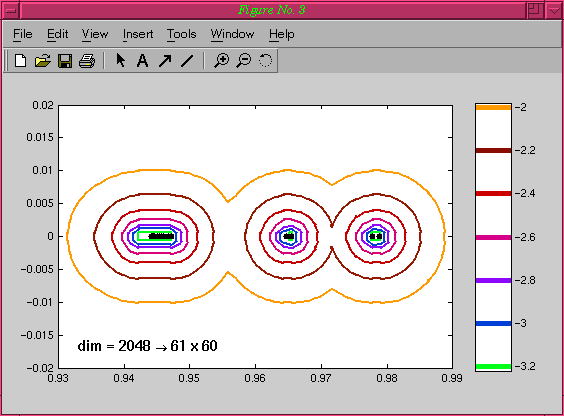Click the blue -3 colorbar swatch

coord(493,323)
